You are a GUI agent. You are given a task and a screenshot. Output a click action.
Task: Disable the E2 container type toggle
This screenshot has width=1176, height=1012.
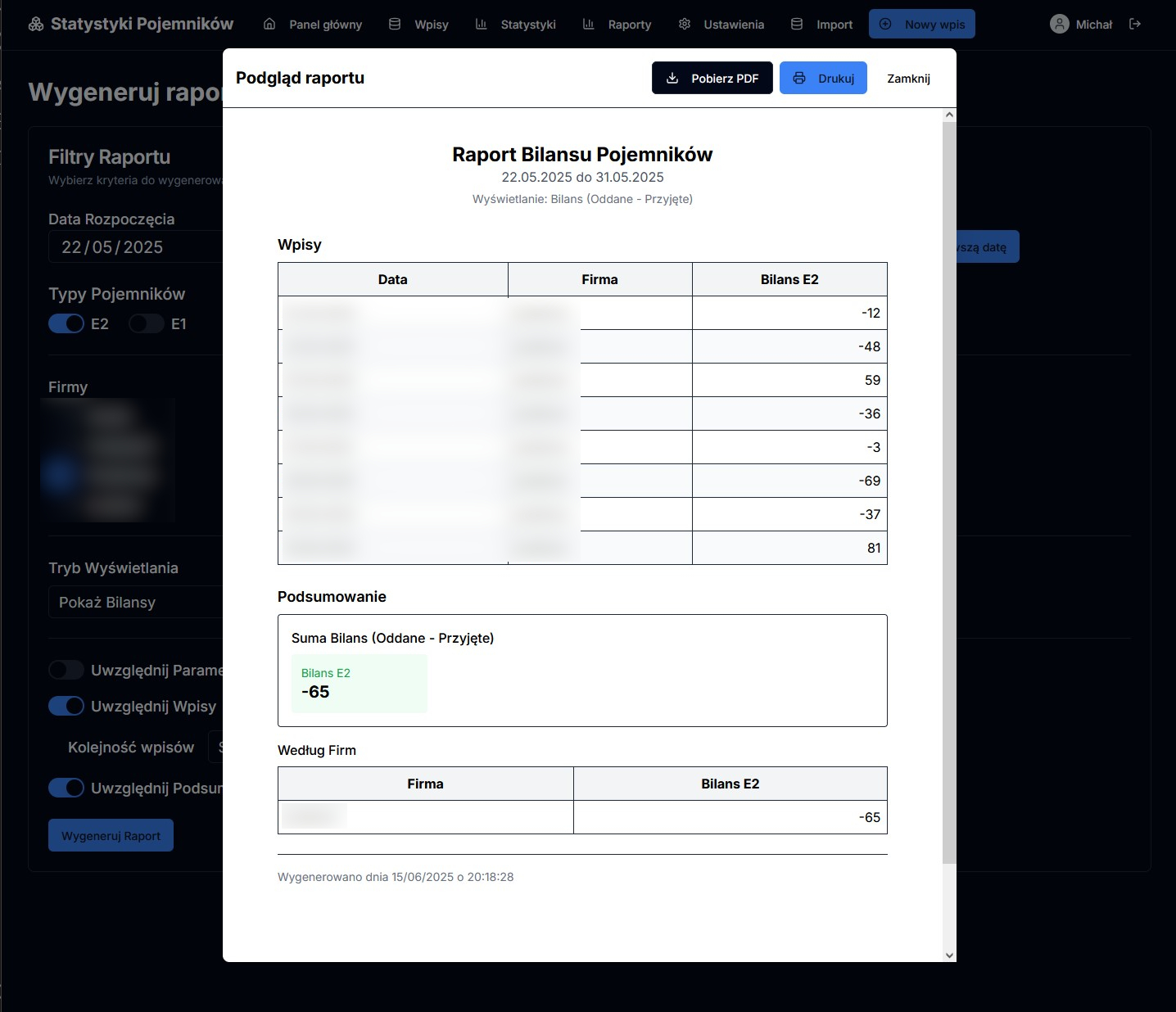tap(66, 323)
